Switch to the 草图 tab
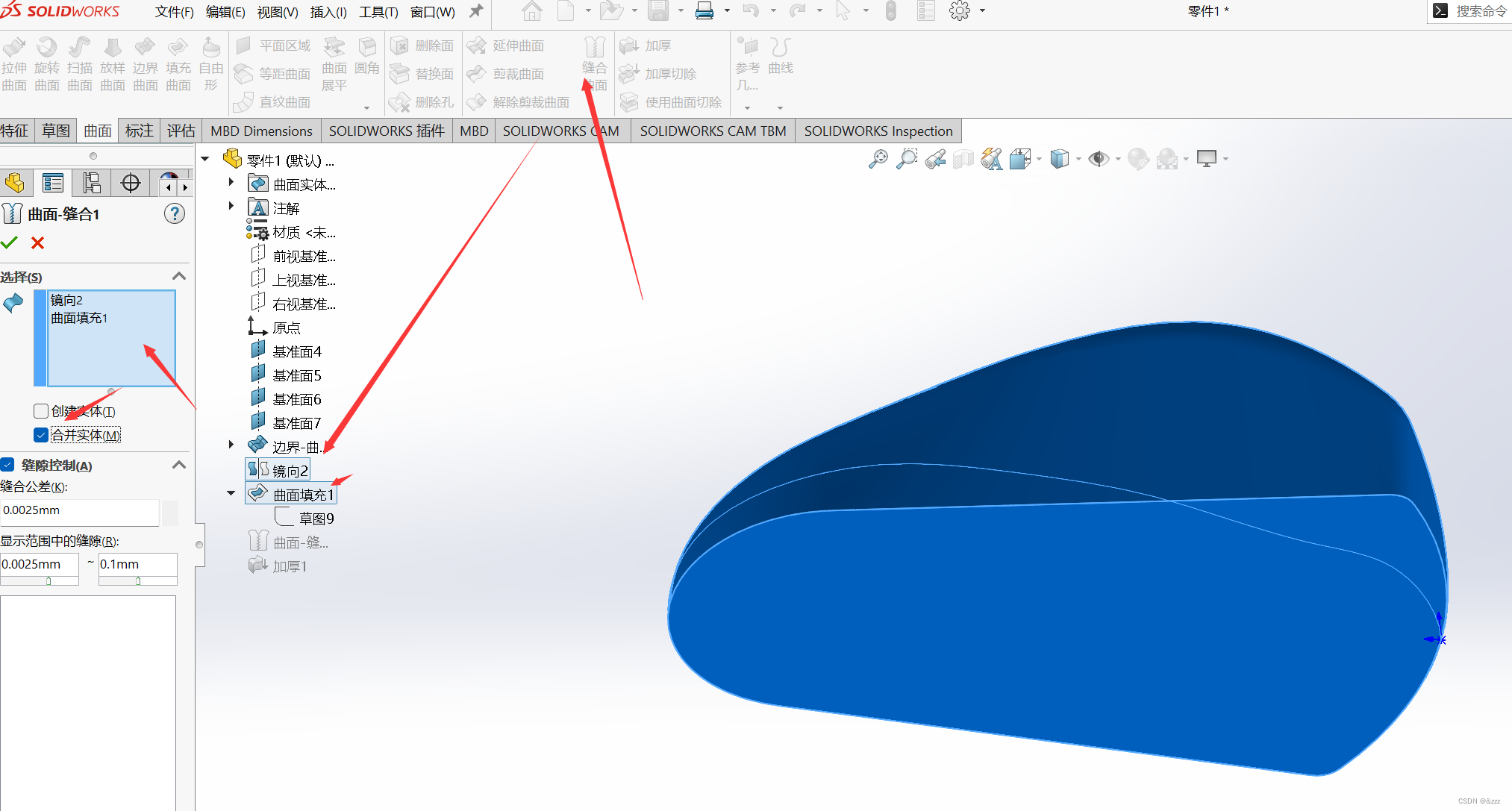 [56, 131]
